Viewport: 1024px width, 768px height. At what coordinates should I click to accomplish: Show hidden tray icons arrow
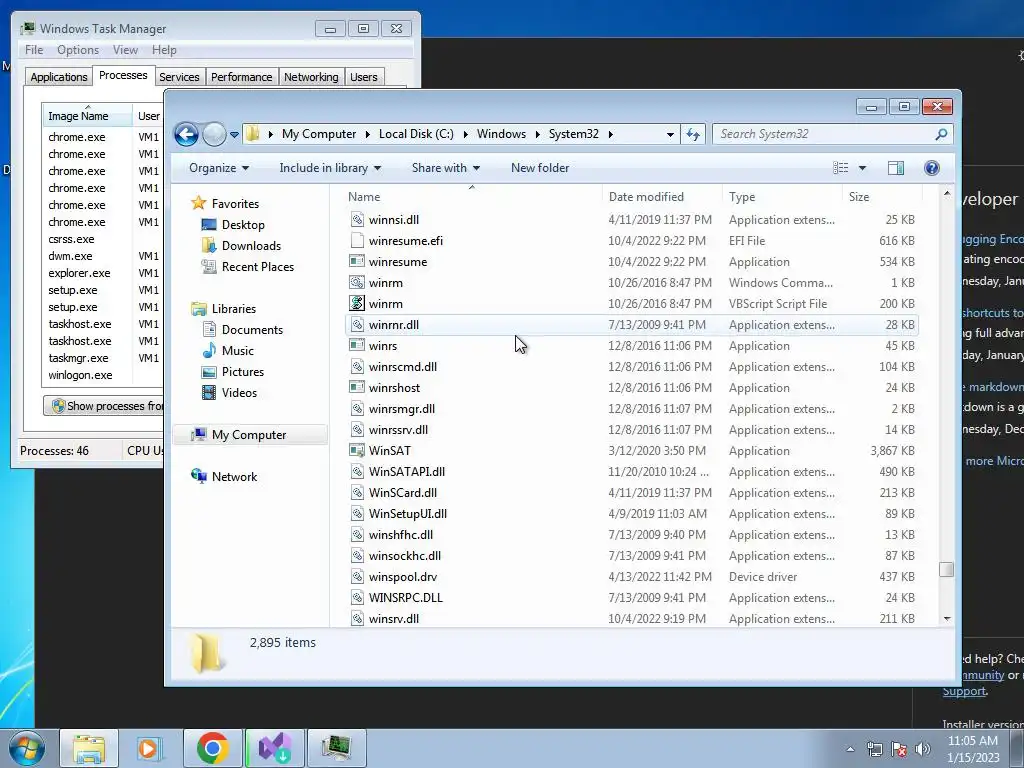850,748
